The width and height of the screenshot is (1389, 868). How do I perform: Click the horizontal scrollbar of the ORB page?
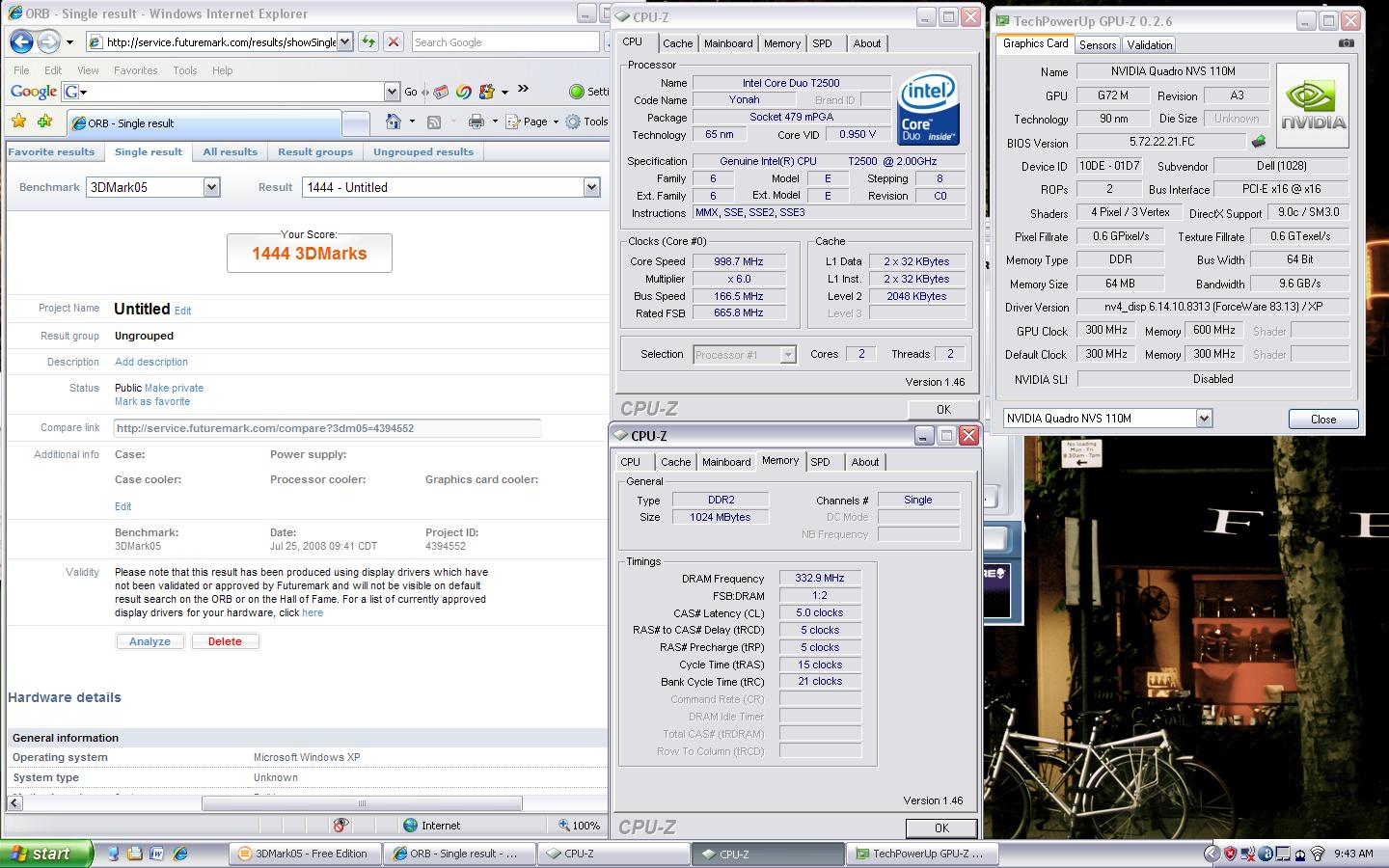[362, 803]
